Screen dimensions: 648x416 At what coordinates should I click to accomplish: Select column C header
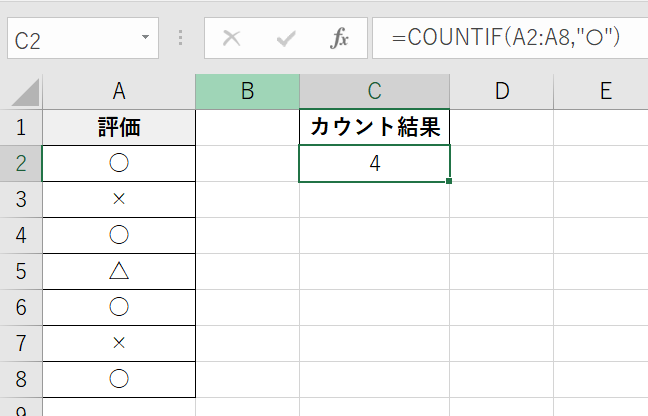(374, 91)
